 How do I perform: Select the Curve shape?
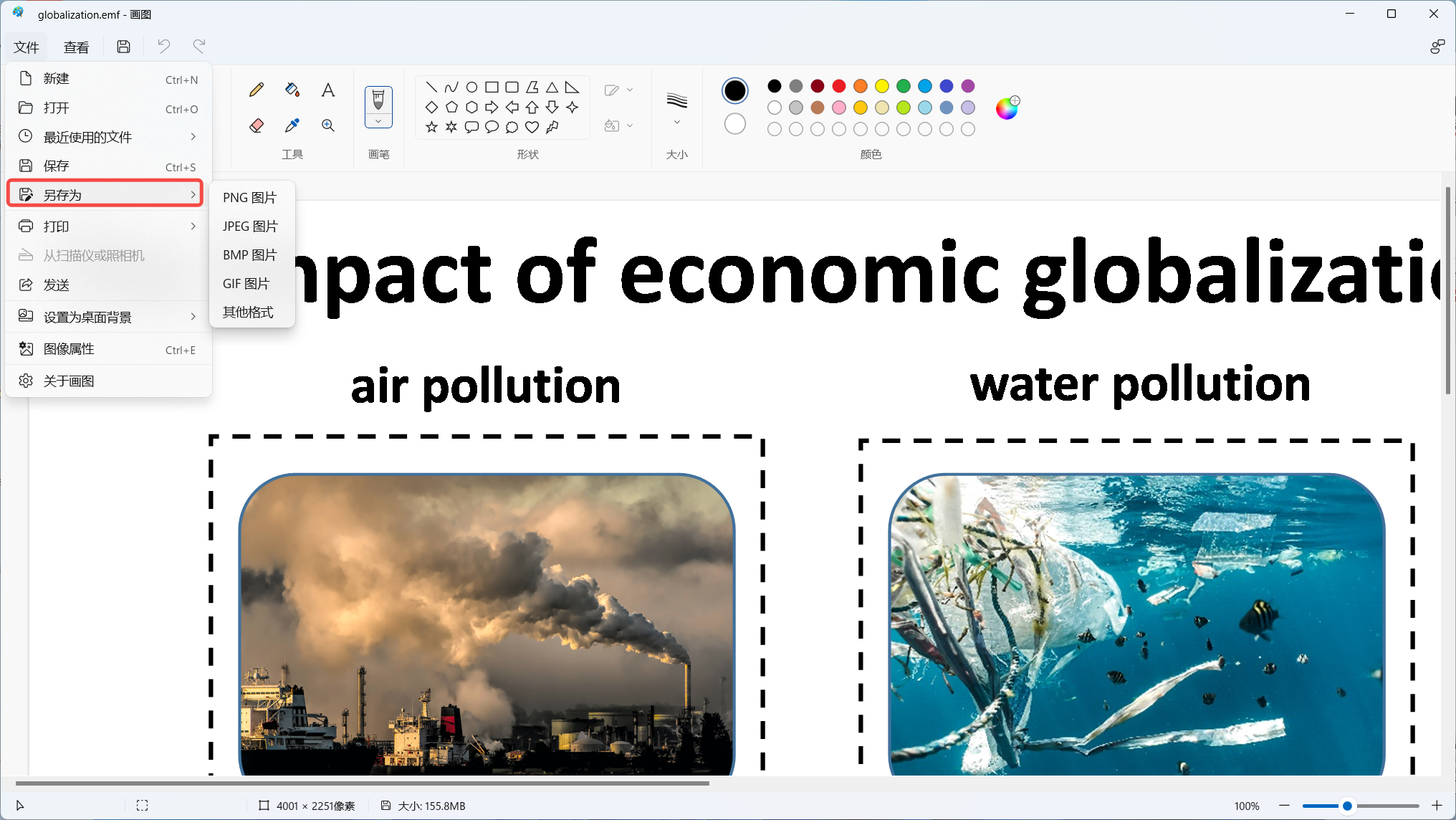point(451,87)
